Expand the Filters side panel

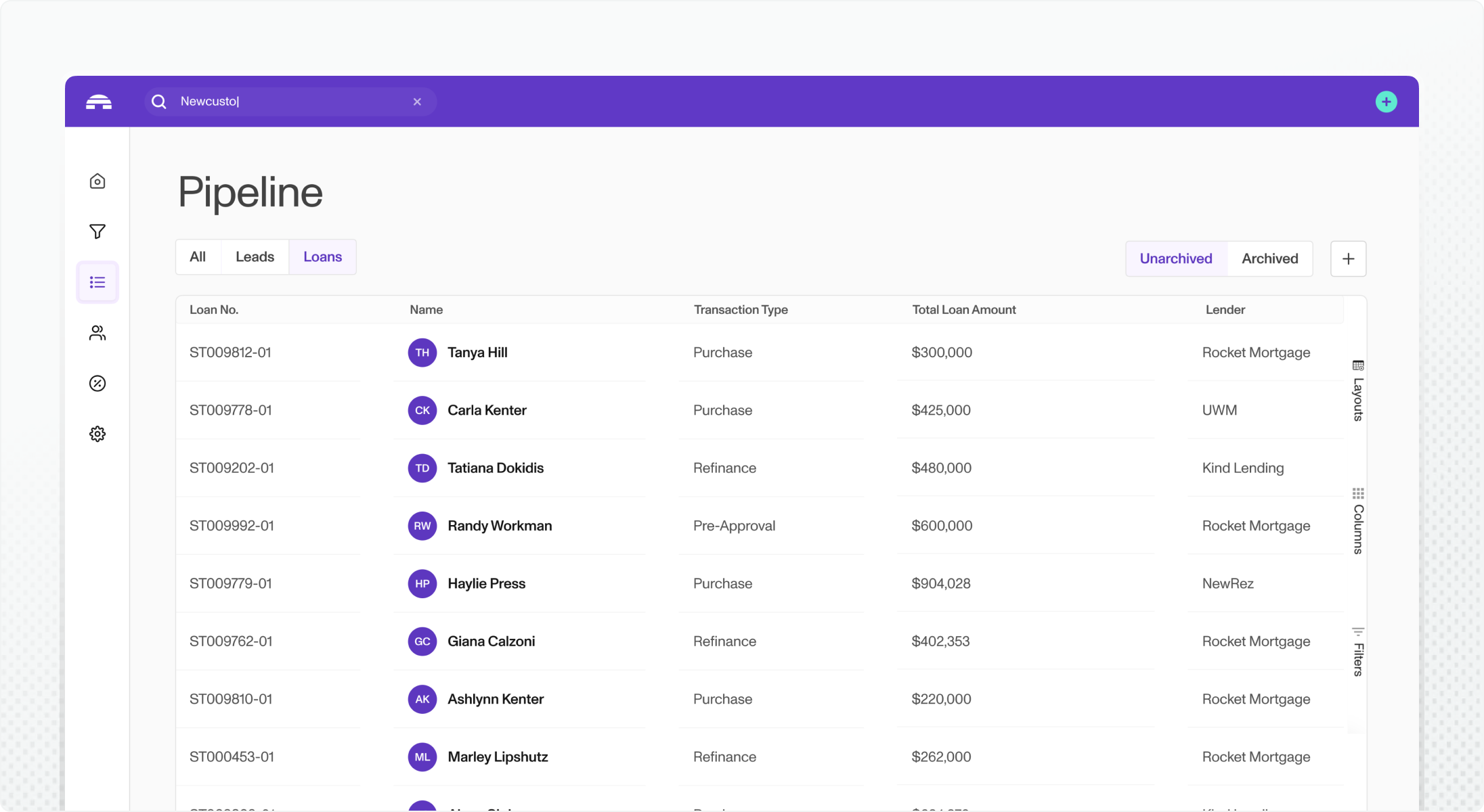[x=1357, y=652]
